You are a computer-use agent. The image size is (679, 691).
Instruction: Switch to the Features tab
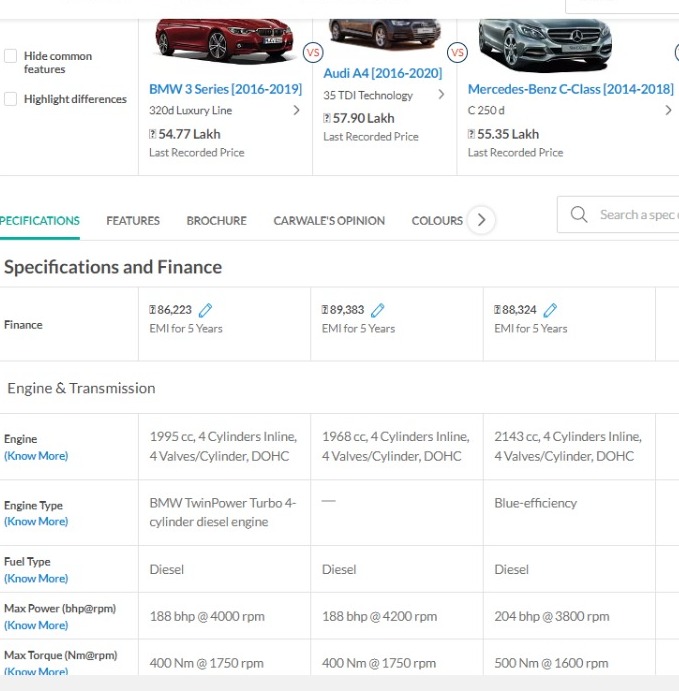[133, 221]
